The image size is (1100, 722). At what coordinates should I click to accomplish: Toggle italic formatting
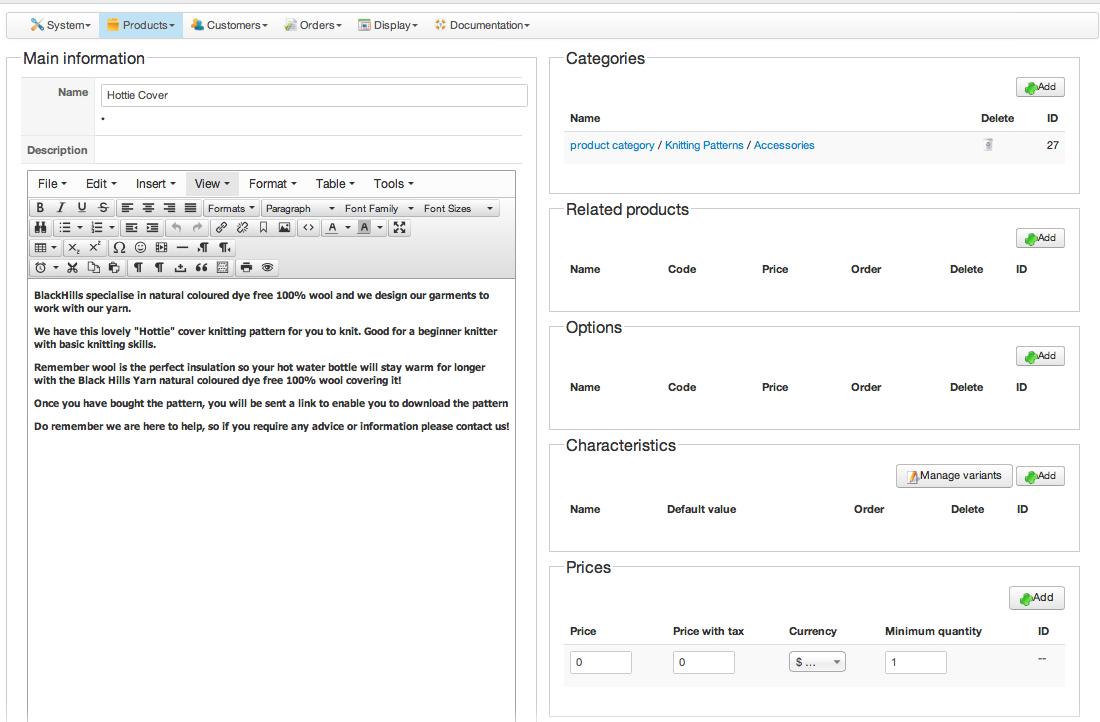(x=61, y=208)
